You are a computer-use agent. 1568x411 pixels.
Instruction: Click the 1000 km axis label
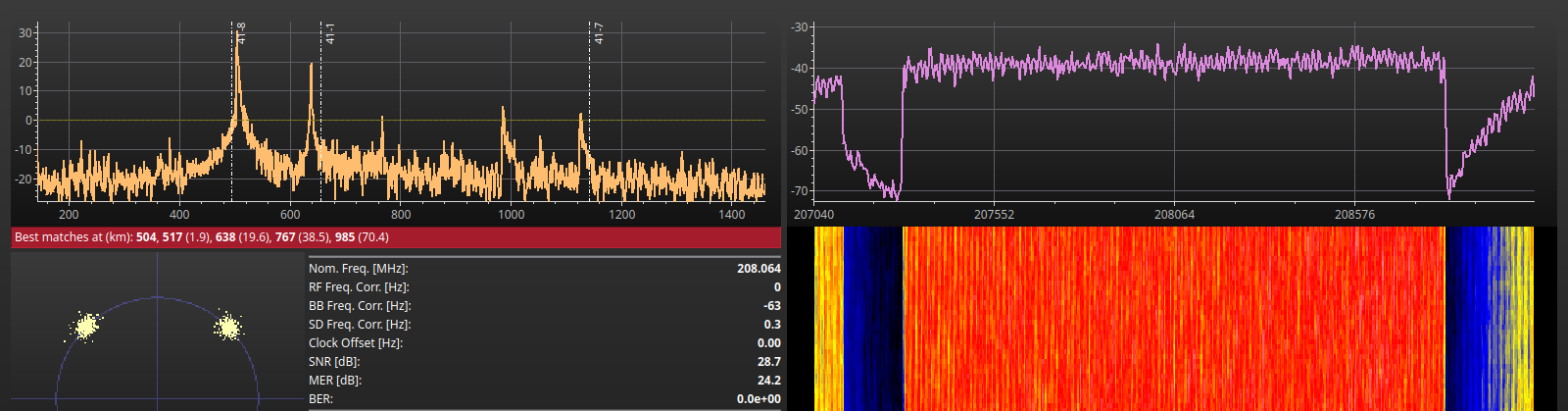coord(511,214)
